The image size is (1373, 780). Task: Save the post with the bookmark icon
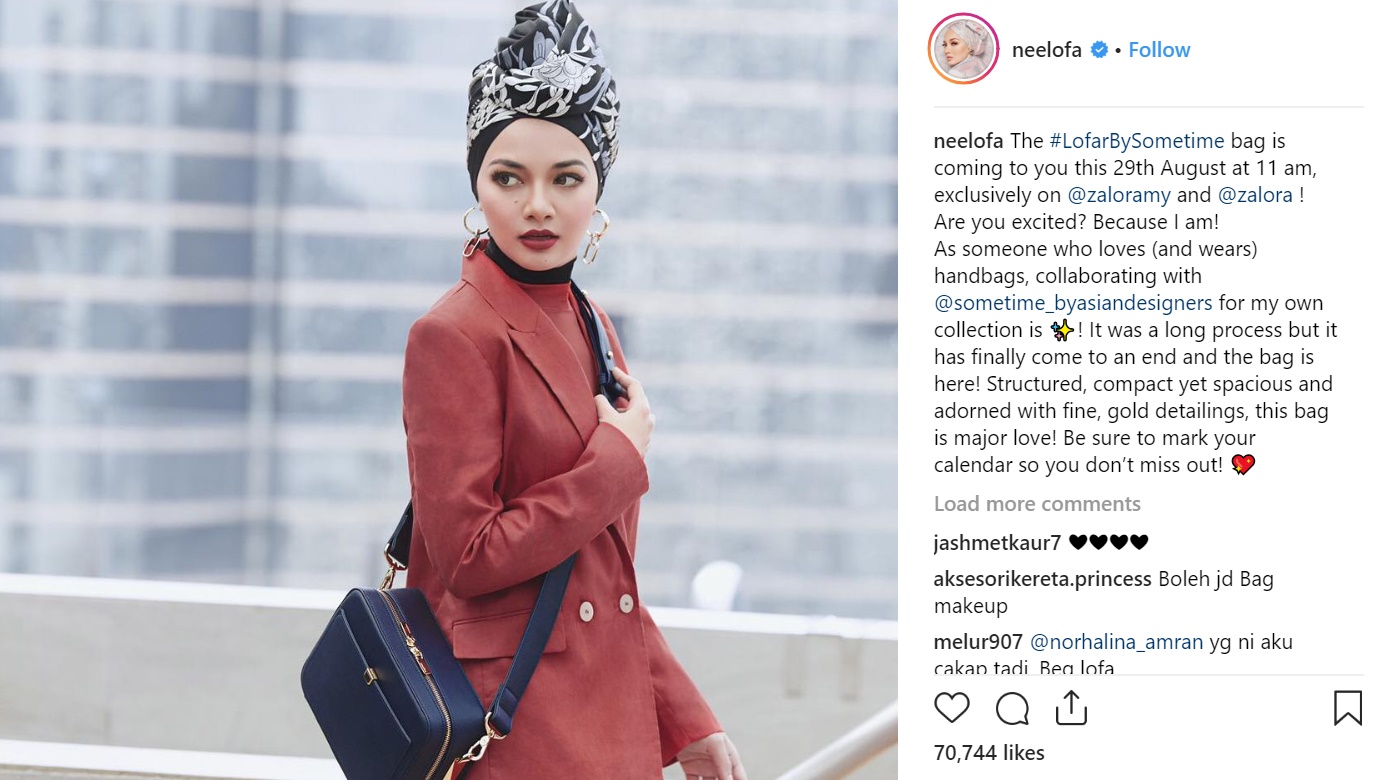tap(1348, 708)
